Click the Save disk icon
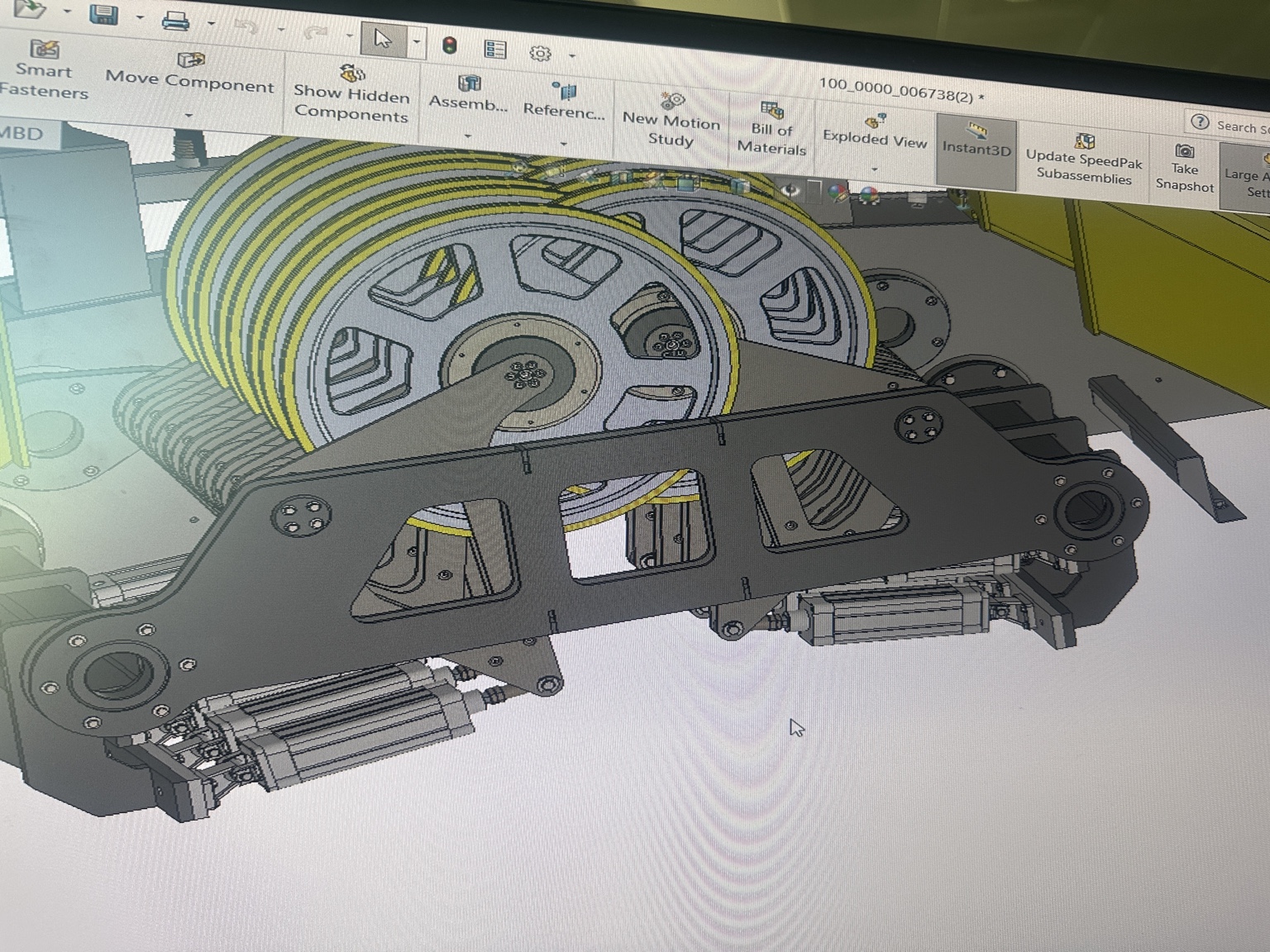The image size is (1270, 952). [103, 13]
